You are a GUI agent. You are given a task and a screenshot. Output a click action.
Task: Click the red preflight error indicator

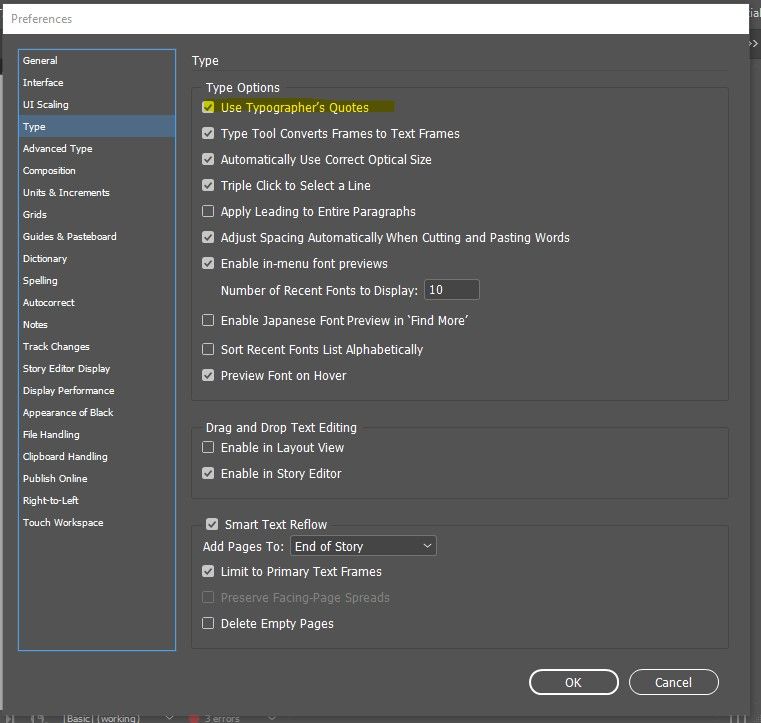tap(193, 717)
